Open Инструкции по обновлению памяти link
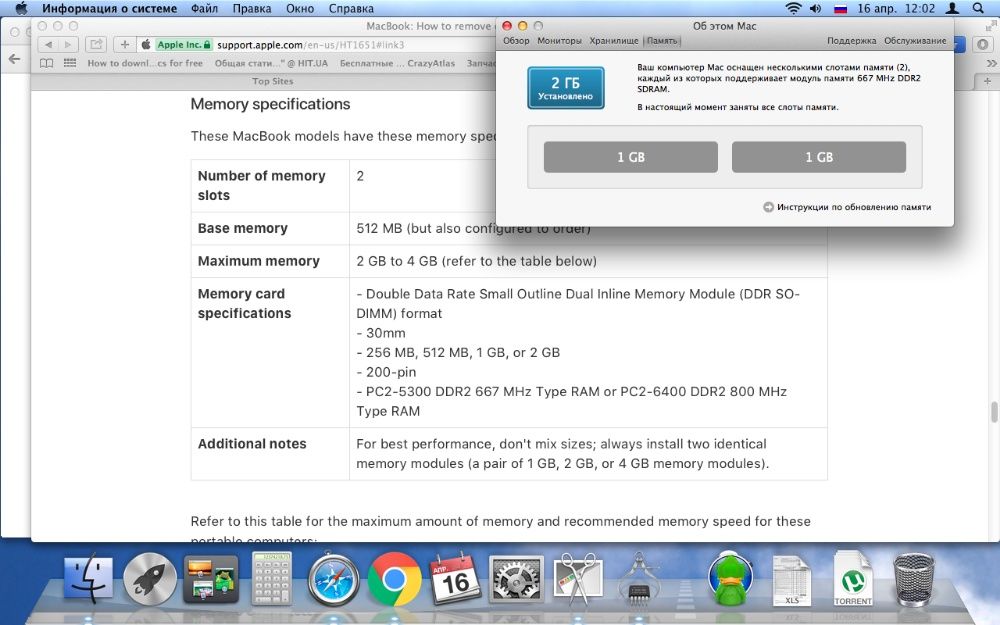The image size is (1000, 625). point(848,207)
